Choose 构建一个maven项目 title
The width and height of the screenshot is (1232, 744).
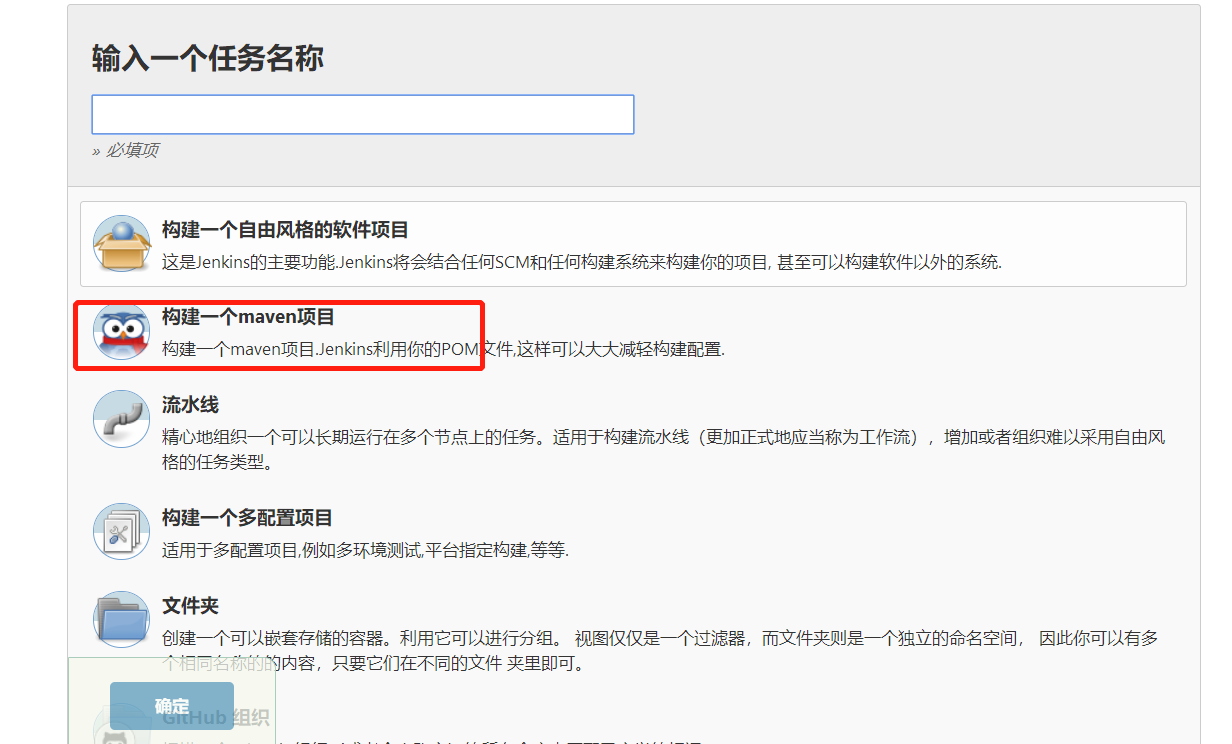pos(248,317)
